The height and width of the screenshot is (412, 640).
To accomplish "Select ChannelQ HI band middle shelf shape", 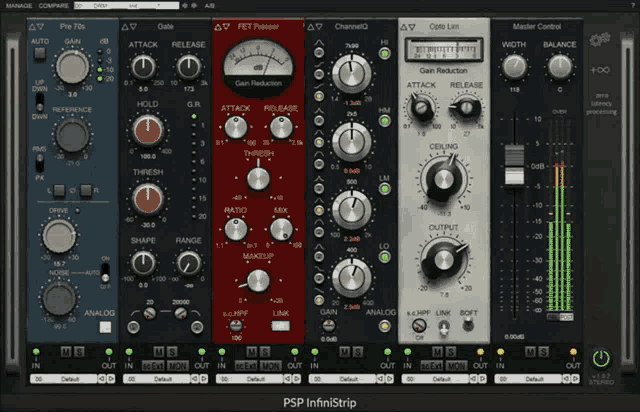I will 319,74.
